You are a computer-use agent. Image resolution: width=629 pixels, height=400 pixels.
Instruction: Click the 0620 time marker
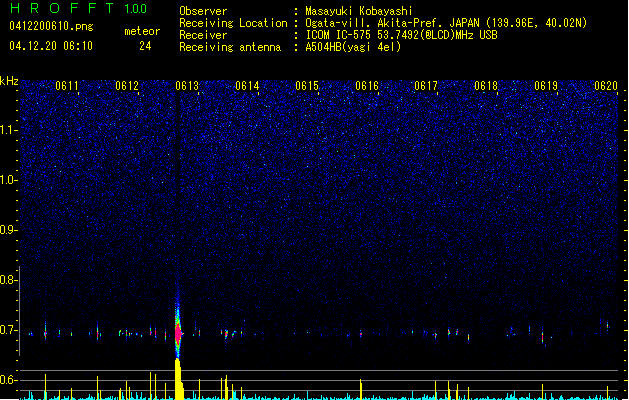(606, 86)
